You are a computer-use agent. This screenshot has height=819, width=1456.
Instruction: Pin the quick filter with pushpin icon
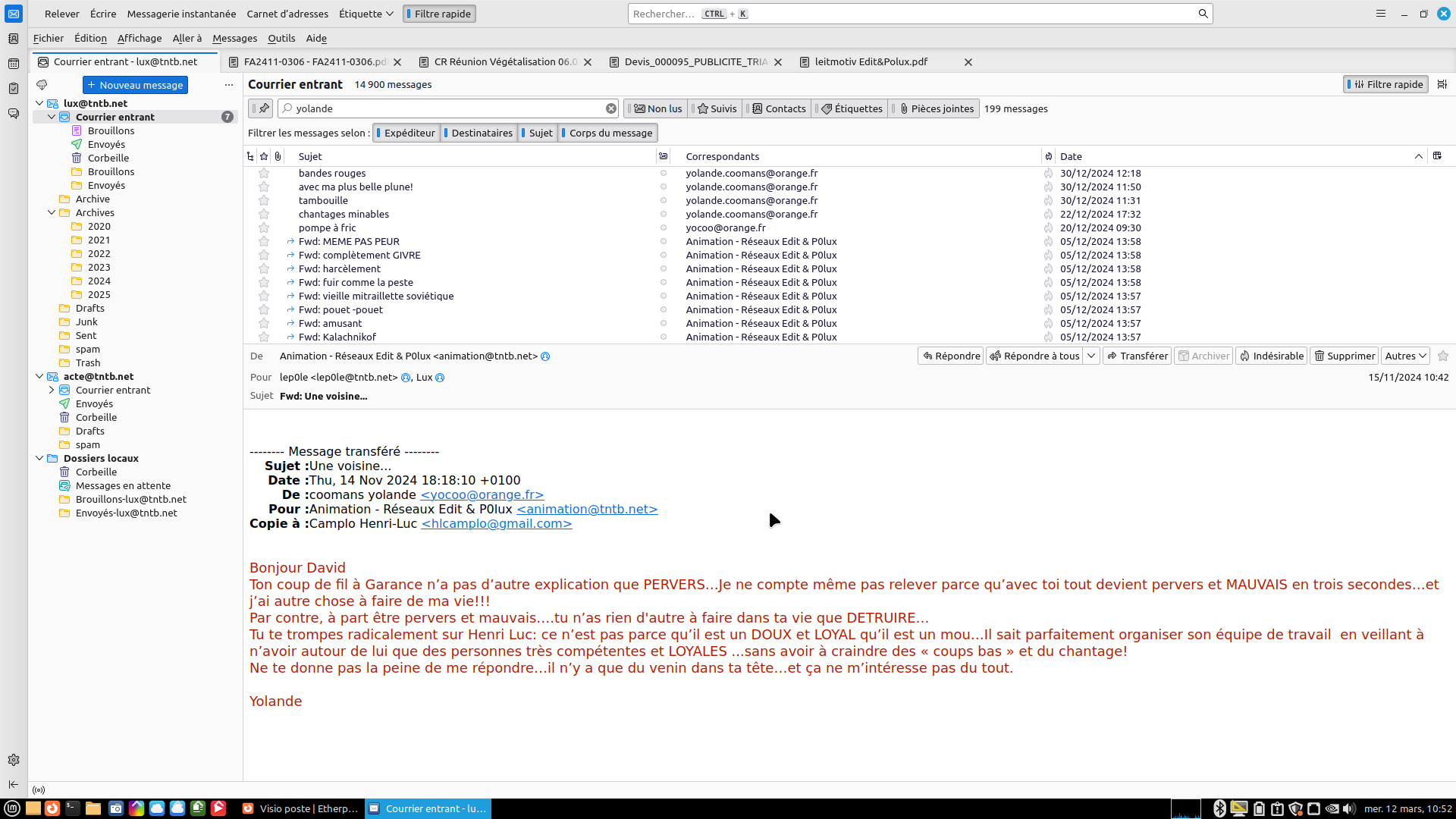pos(263,108)
